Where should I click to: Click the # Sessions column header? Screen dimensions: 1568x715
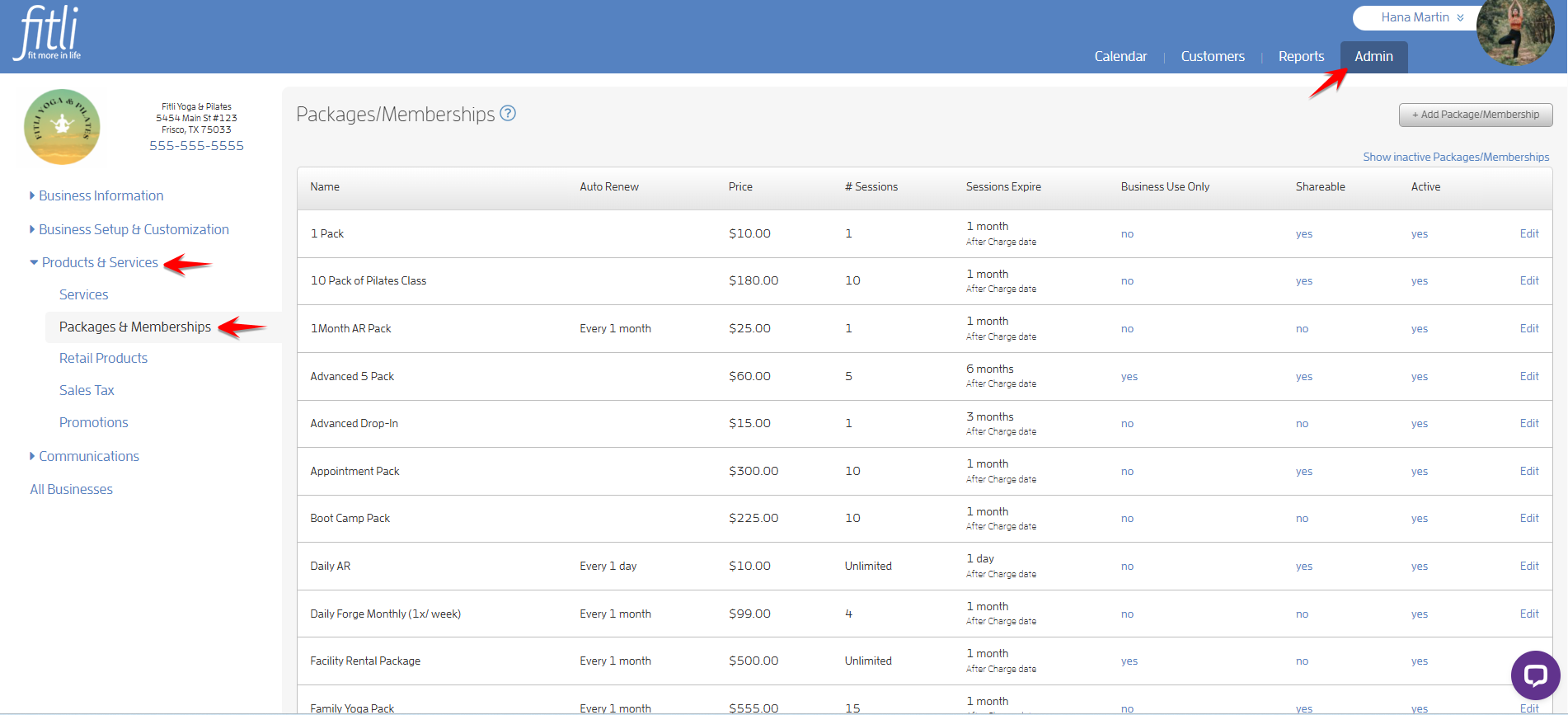871,186
